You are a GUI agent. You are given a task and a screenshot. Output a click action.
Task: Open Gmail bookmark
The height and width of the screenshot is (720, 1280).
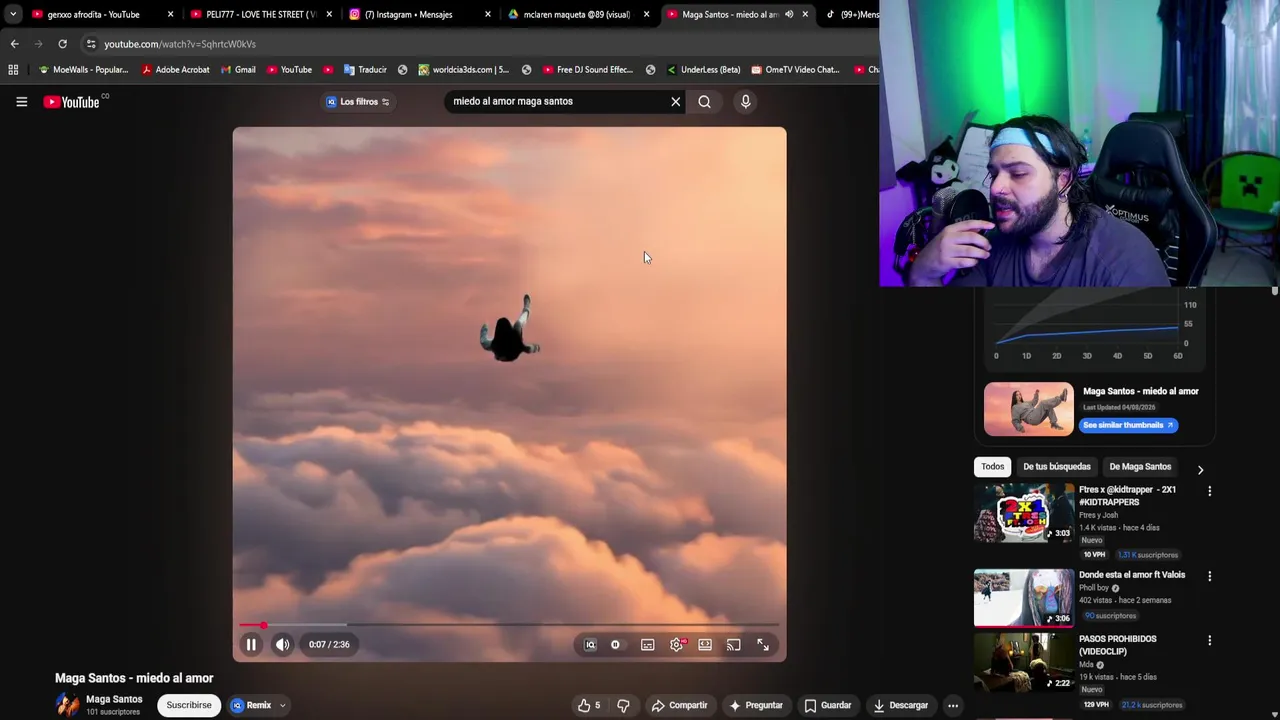(x=238, y=70)
